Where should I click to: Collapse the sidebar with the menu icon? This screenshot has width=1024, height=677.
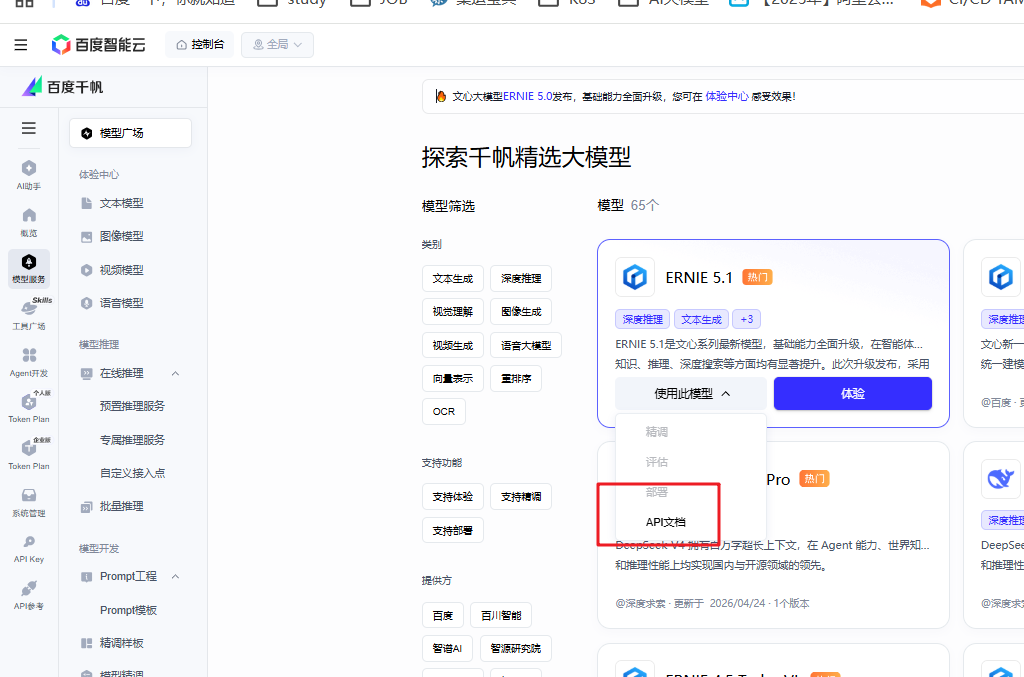29,128
